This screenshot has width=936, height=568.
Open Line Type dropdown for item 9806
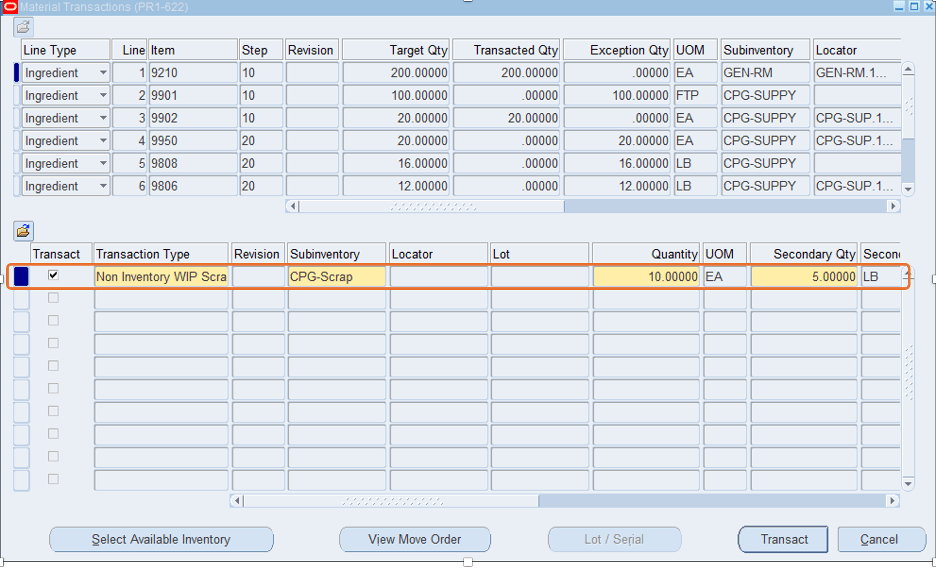103,186
